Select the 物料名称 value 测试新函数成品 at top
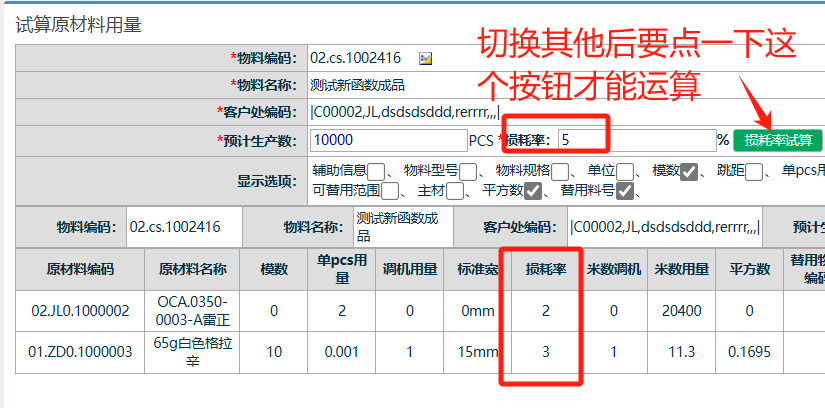The image size is (825, 408). pyautogui.click(x=358, y=85)
